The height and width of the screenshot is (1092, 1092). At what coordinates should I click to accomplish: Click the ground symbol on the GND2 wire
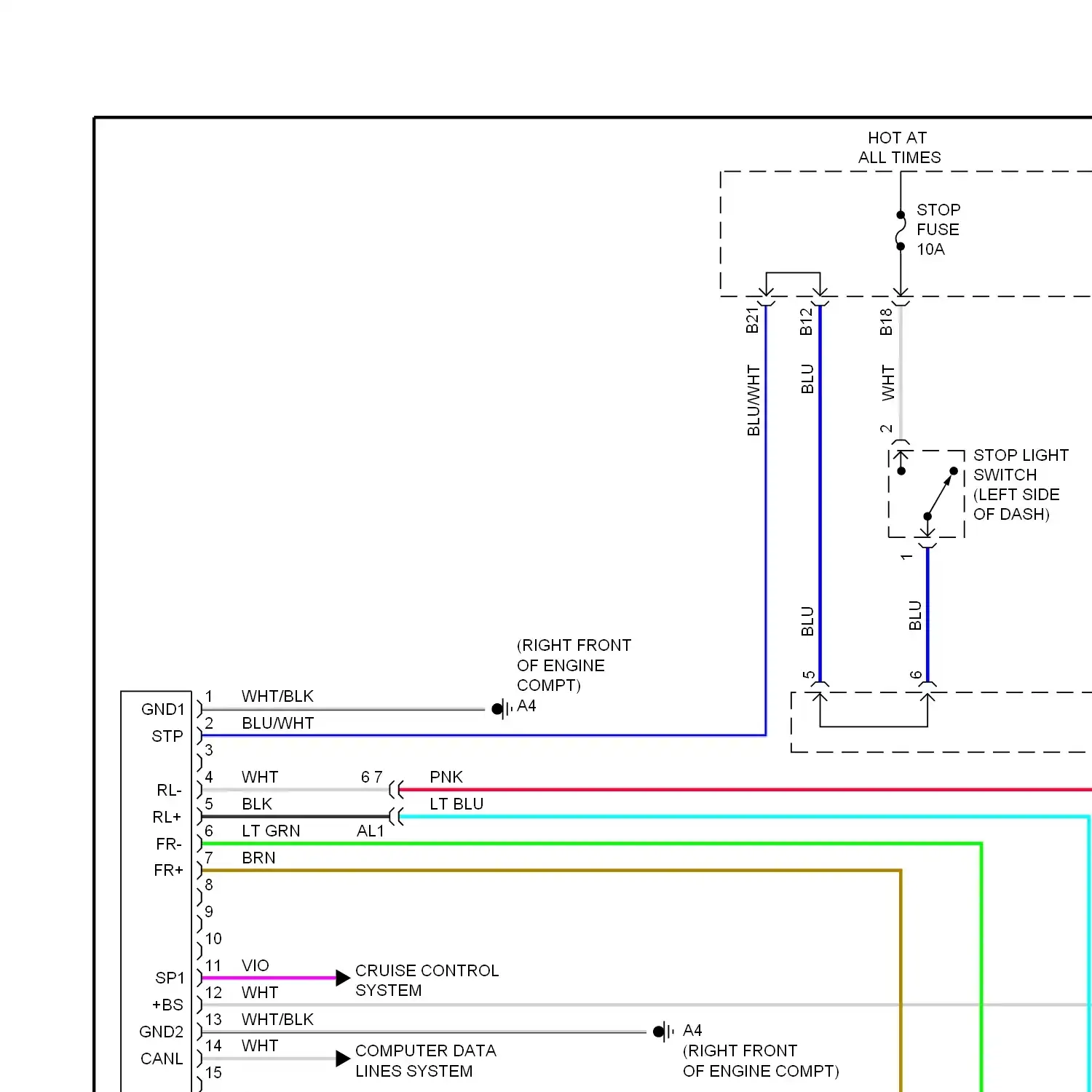point(664,1032)
